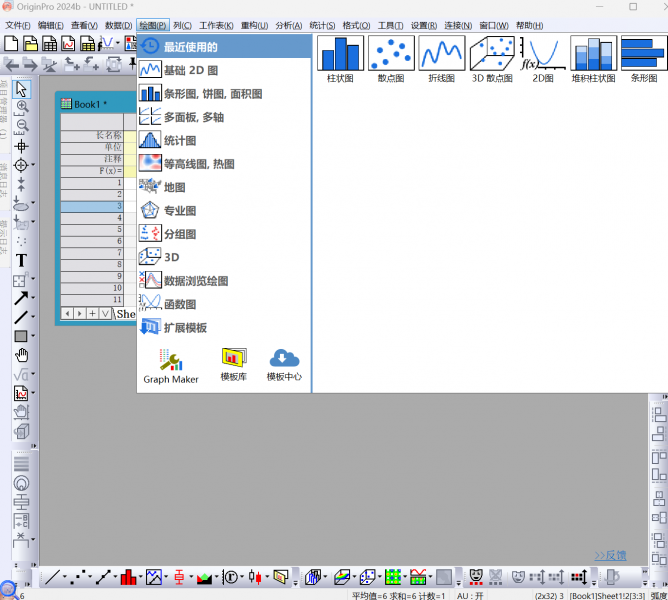Viewport: 668px width, 600px height.
Task: Open the 函数图 plot category
Action: 225,304
